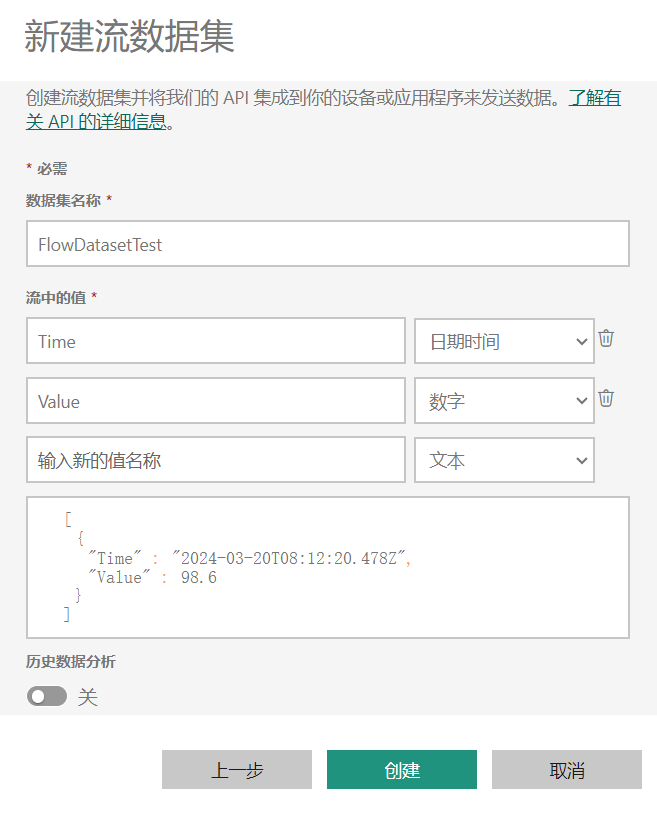Toggle the historical data analysis switch
Image resolution: width=657 pixels, height=813 pixels.
point(47,696)
